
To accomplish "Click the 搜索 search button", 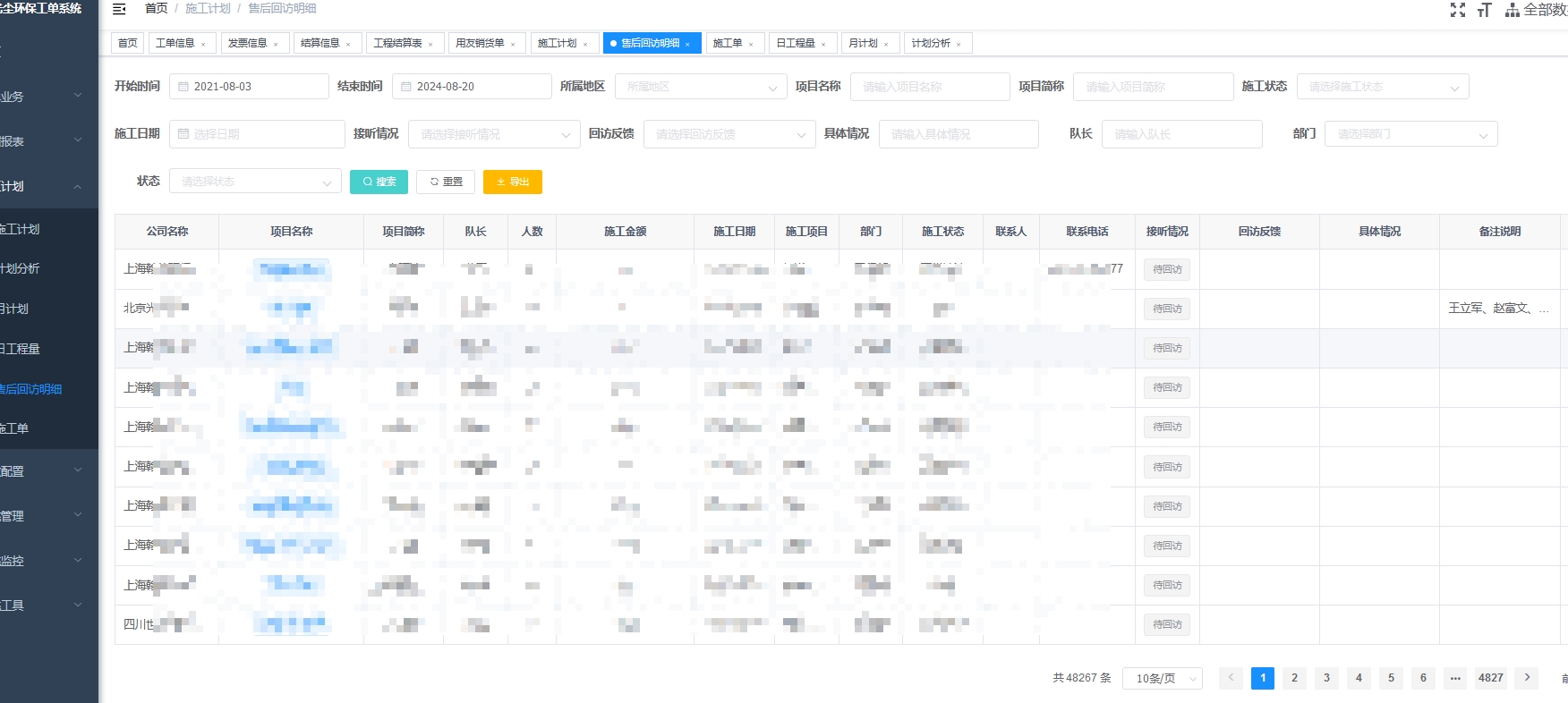I will point(379,182).
